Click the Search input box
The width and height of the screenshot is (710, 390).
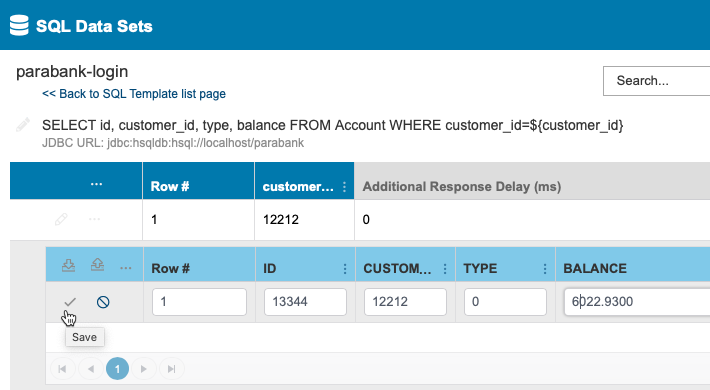pos(657,81)
